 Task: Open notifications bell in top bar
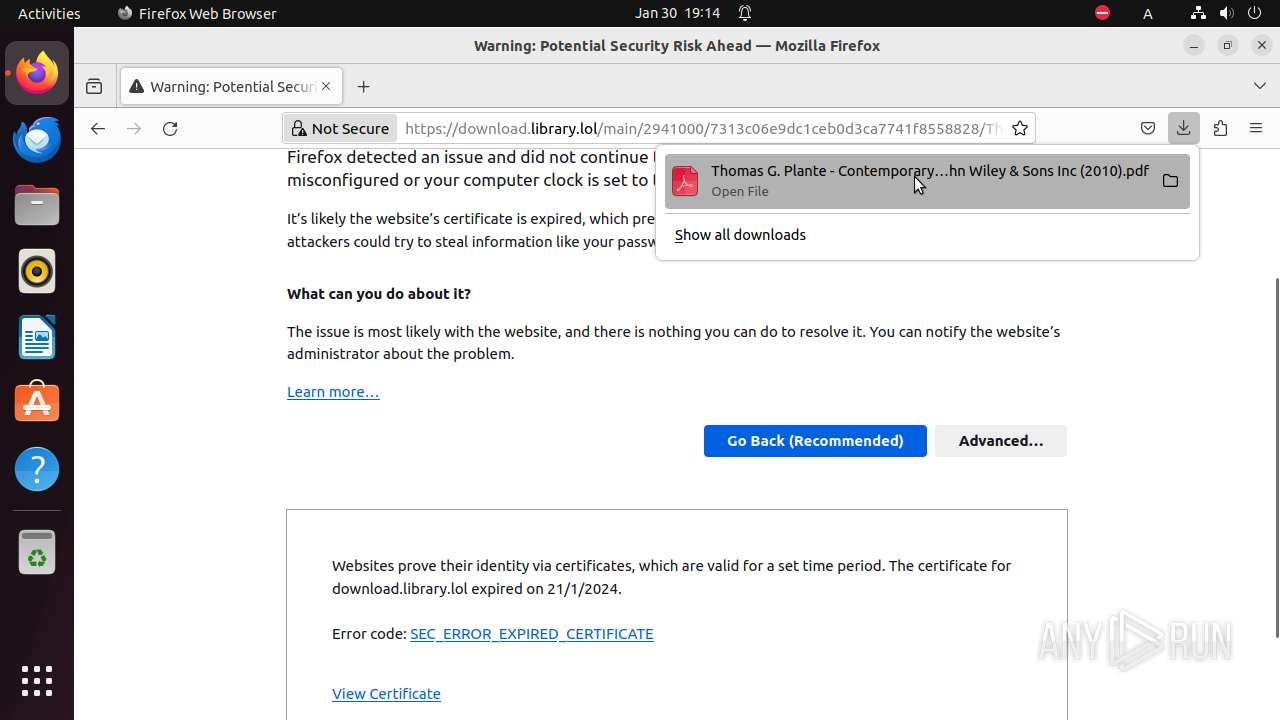(x=745, y=13)
